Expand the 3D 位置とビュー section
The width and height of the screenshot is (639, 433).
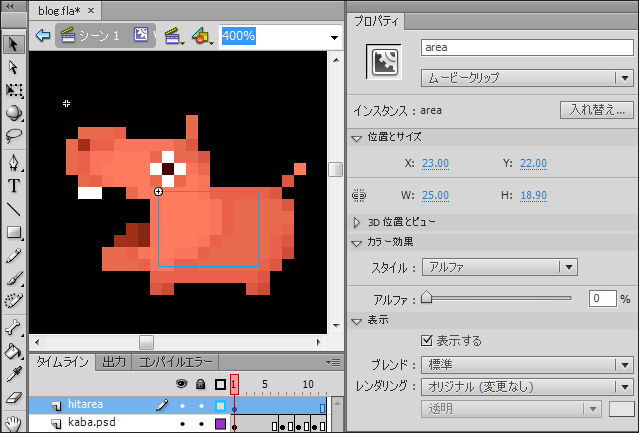pos(359,221)
